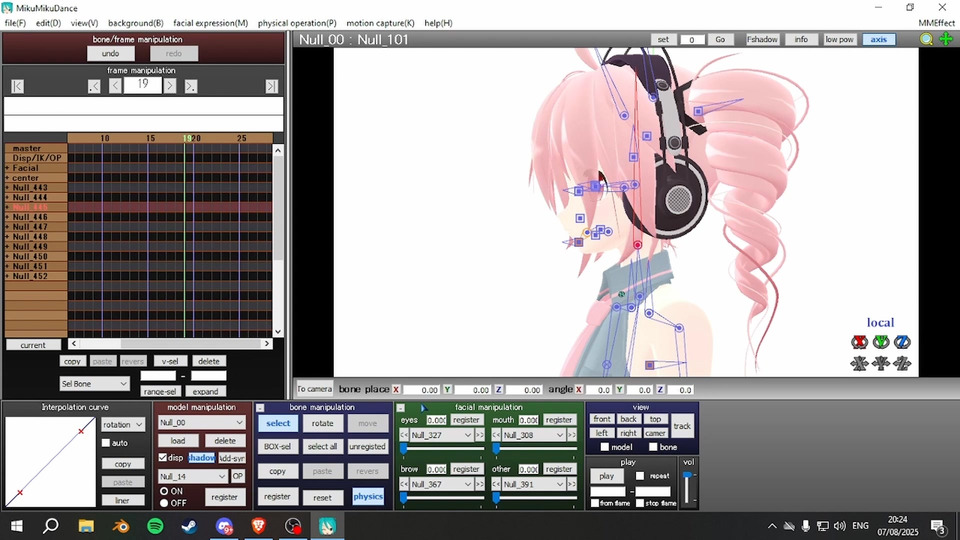Open the view(V) menu
This screenshot has height=540, width=960.
[84, 23]
